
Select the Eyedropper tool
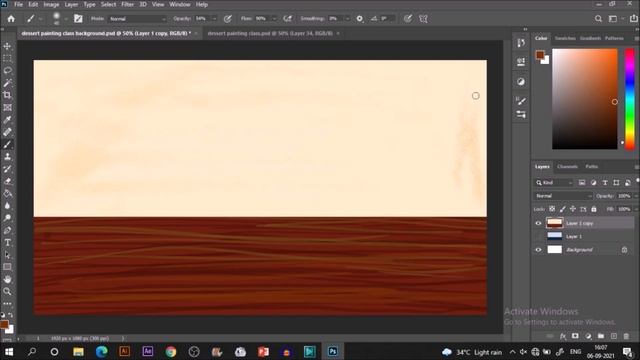coord(7,120)
